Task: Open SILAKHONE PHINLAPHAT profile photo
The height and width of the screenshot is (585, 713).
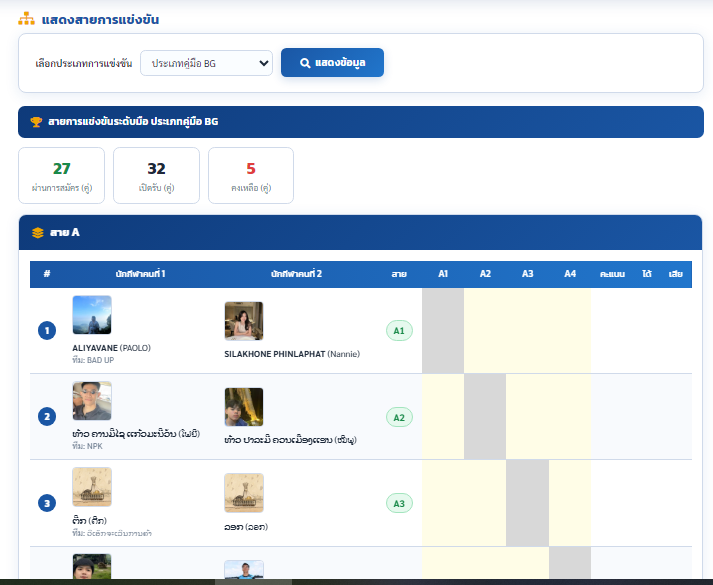Action: [244, 321]
